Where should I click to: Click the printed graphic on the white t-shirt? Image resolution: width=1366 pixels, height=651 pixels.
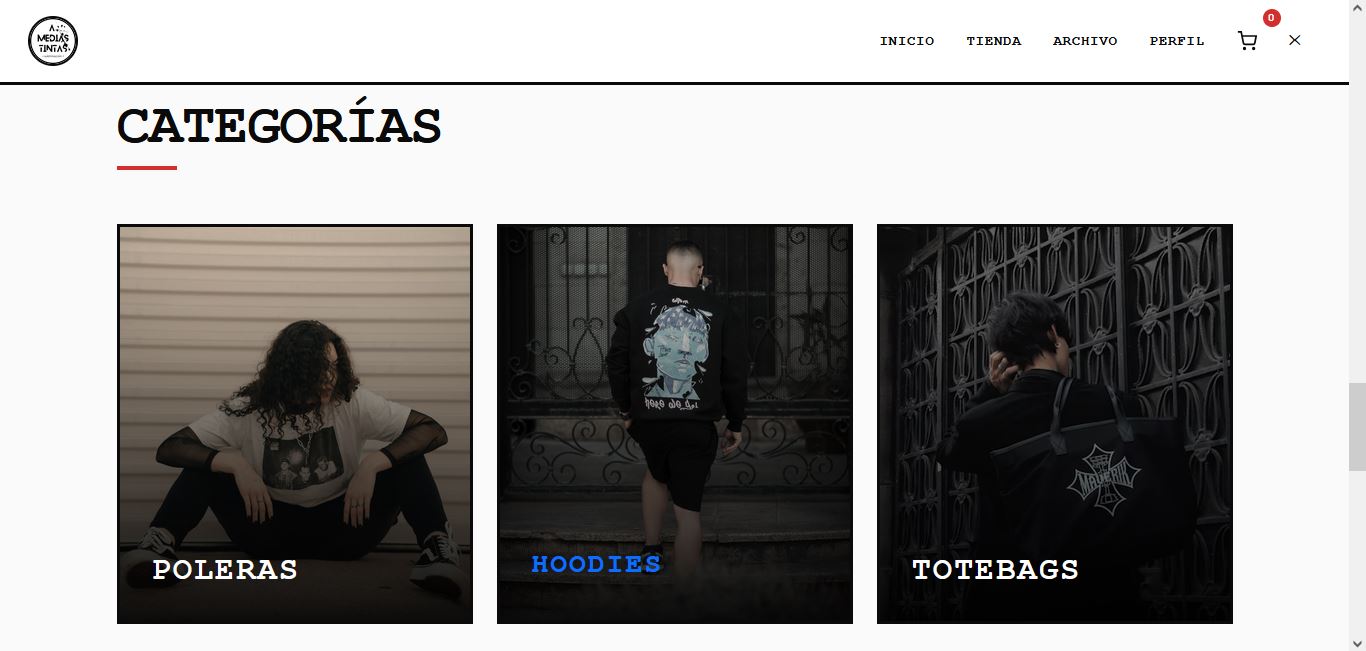pyautogui.click(x=298, y=456)
